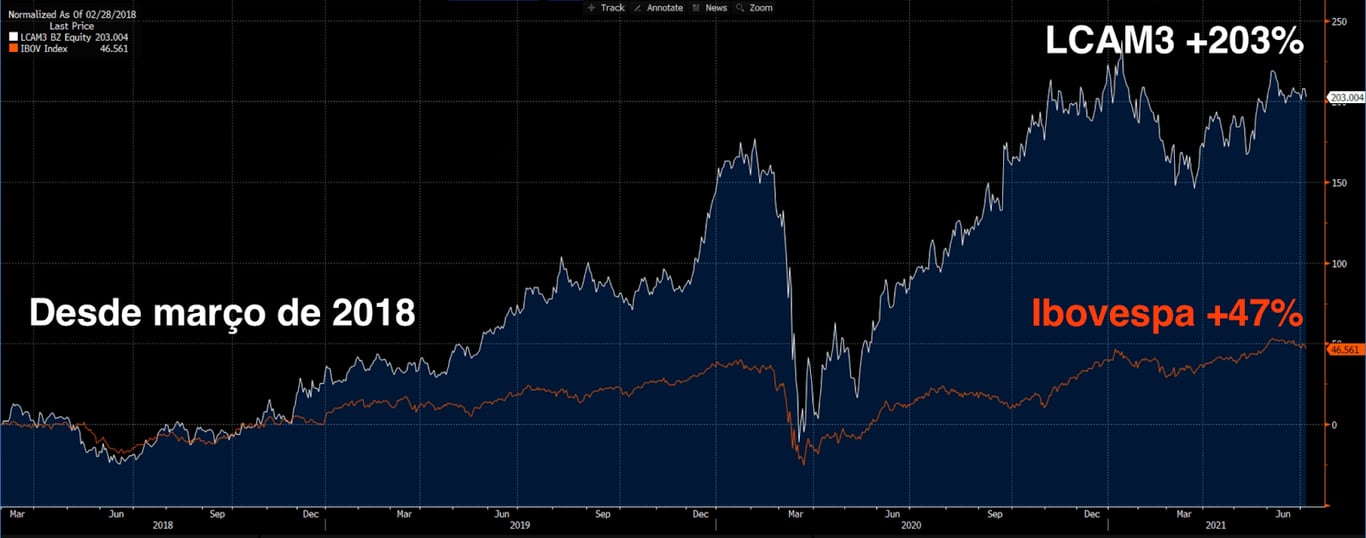Screen dimensions: 1366x538
Task: Select the 2018 year label on time axis
Action: (162, 524)
